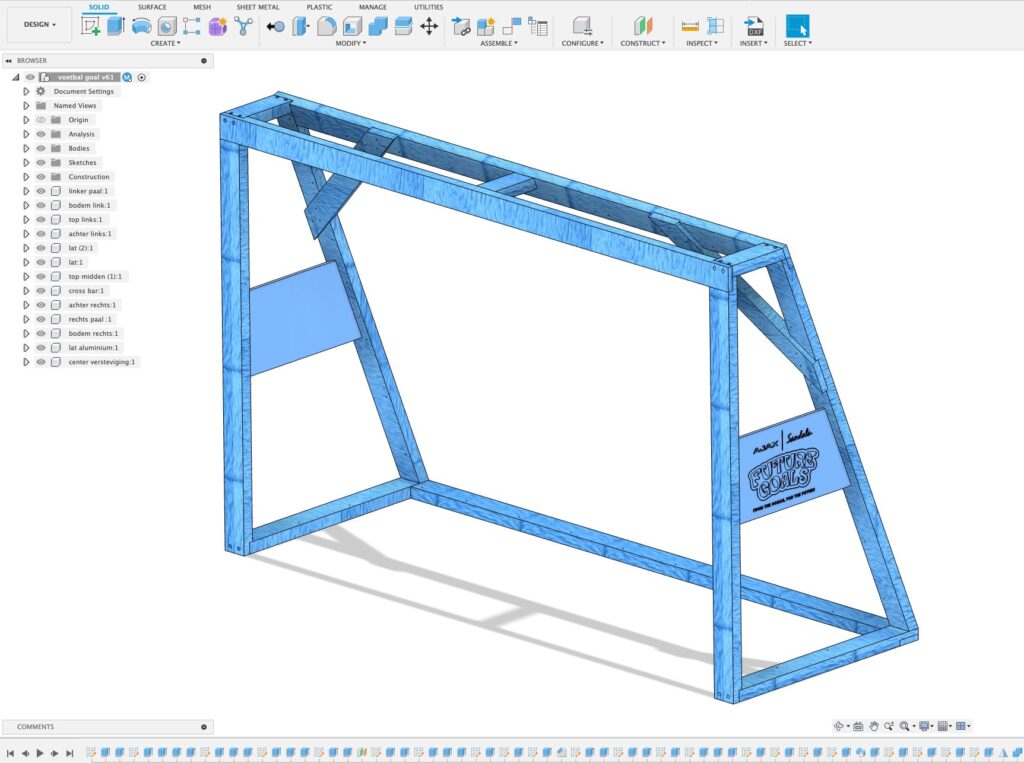Image resolution: width=1024 pixels, height=763 pixels.
Task: Click the Viewports layout icon
Action: click(x=961, y=726)
